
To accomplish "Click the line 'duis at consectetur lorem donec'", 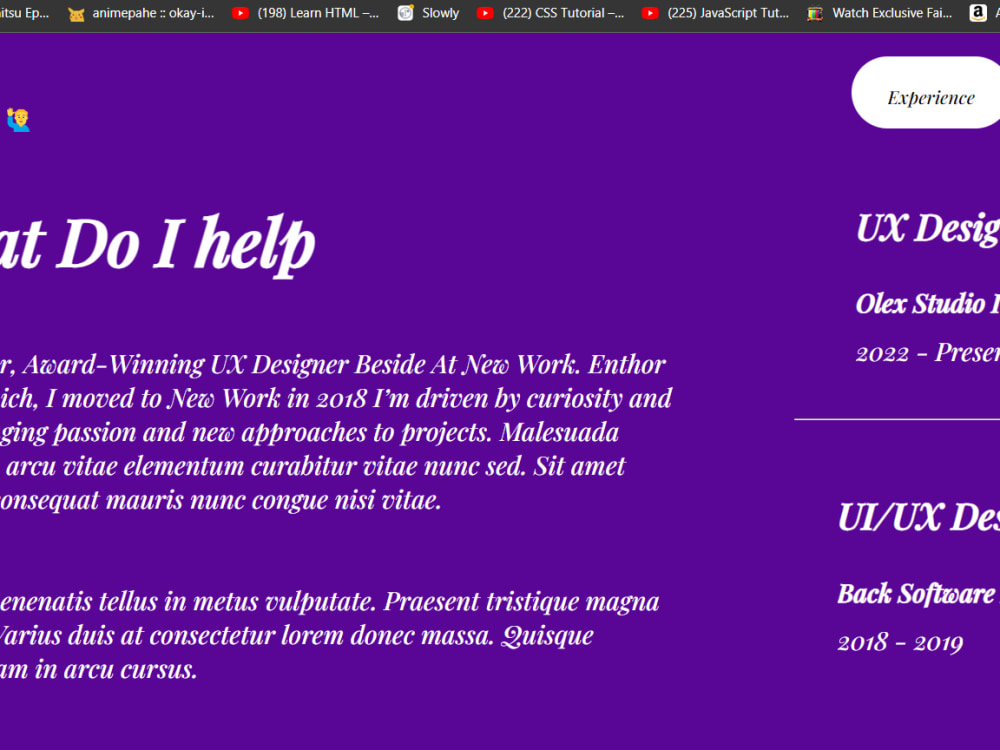I will tap(297, 636).
